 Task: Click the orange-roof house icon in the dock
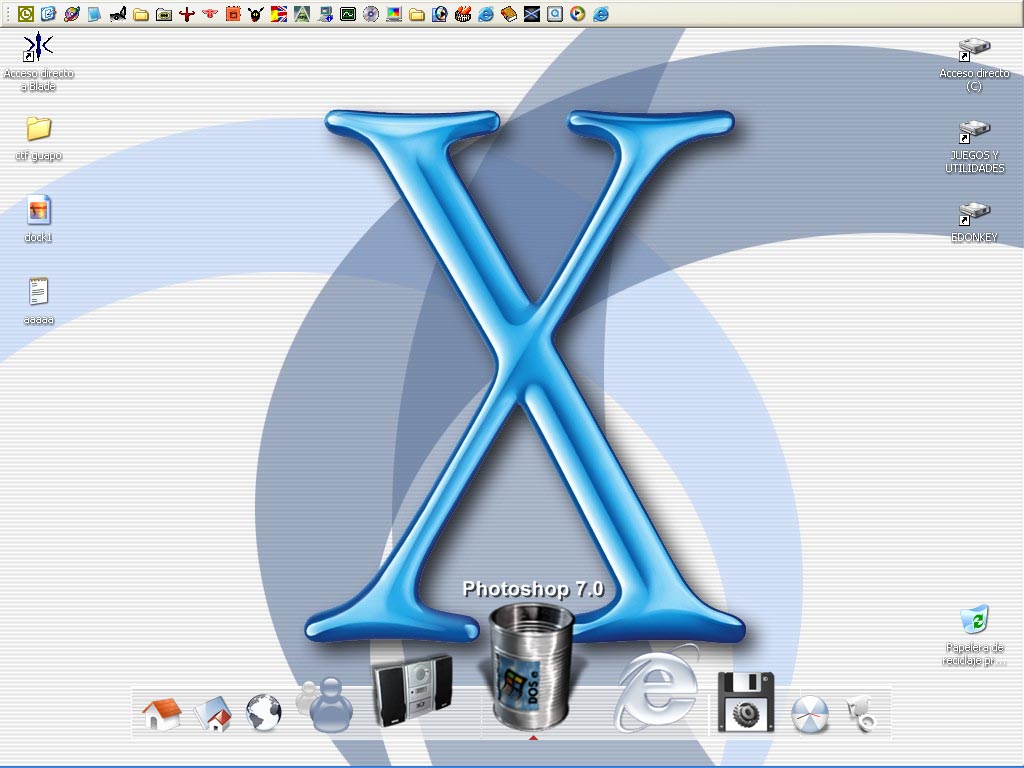pos(161,714)
